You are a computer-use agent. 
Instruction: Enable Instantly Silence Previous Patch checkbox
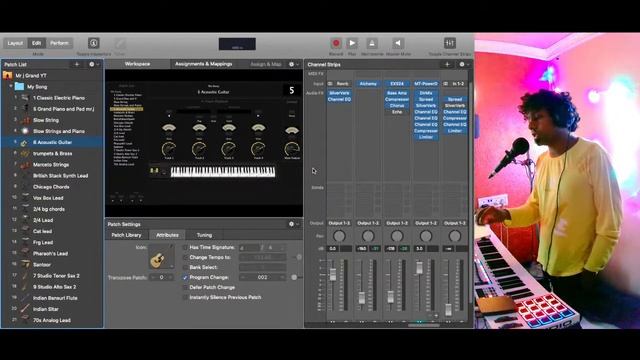pos(185,297)
